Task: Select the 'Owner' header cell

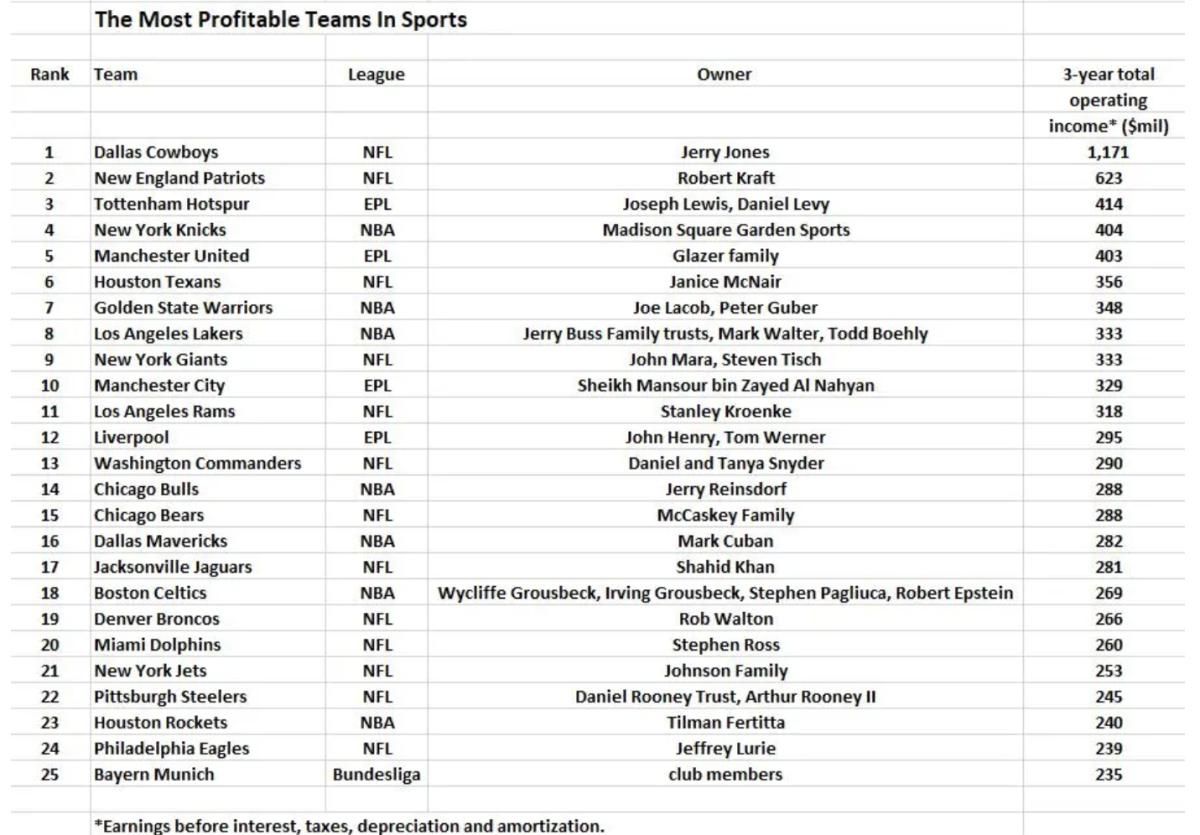Action: click(x=724, y=74)
